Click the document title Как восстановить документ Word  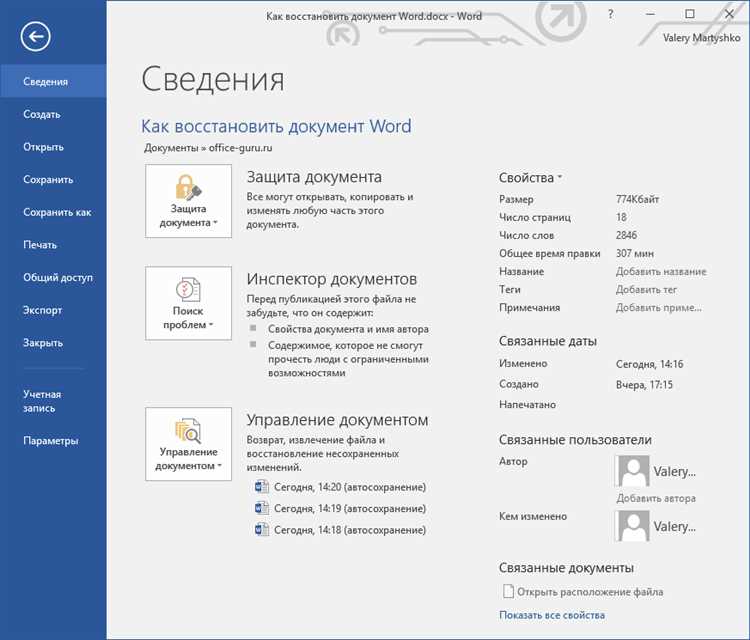pos(276,126)
